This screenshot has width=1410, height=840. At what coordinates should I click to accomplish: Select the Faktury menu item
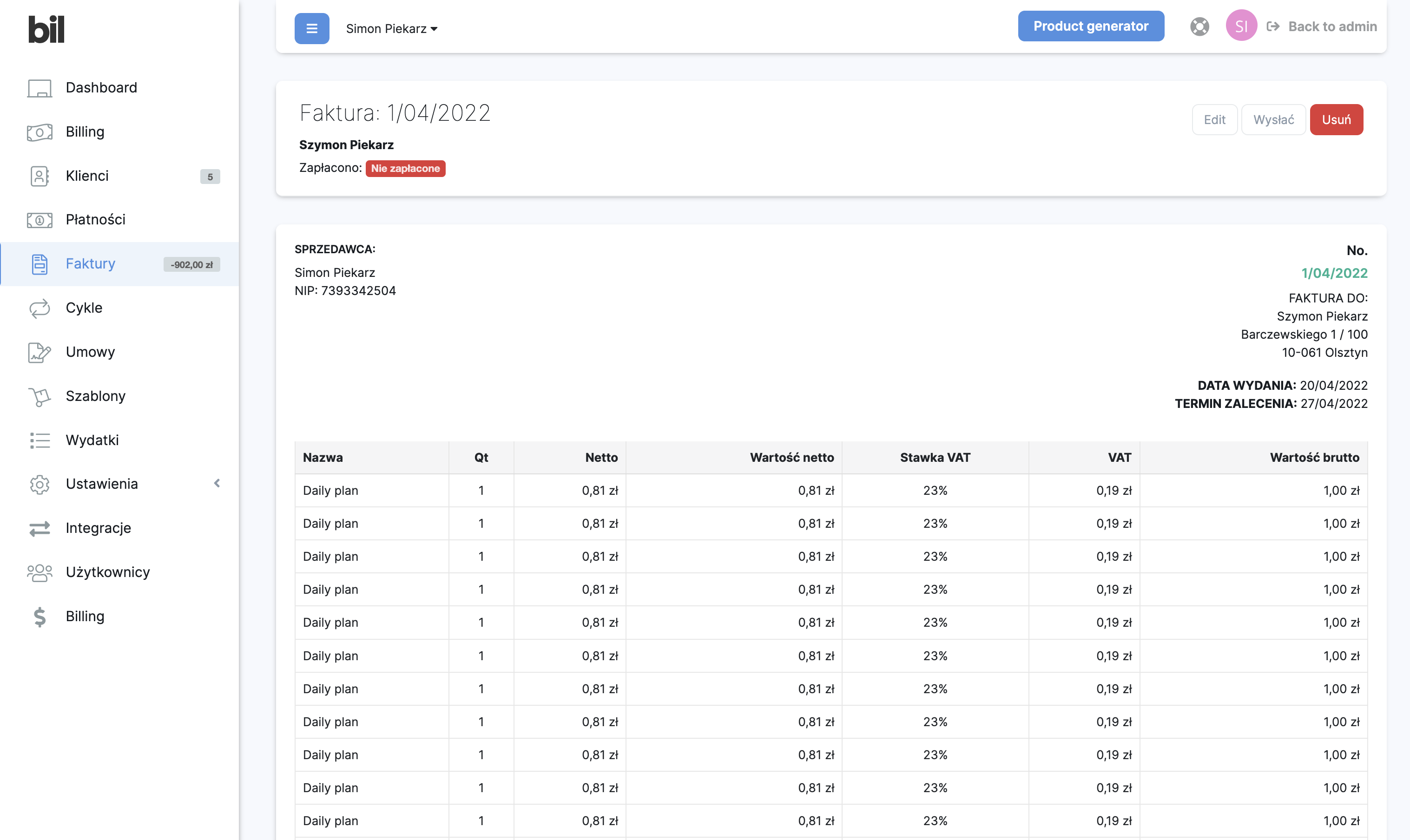click(x=91, y=264)
